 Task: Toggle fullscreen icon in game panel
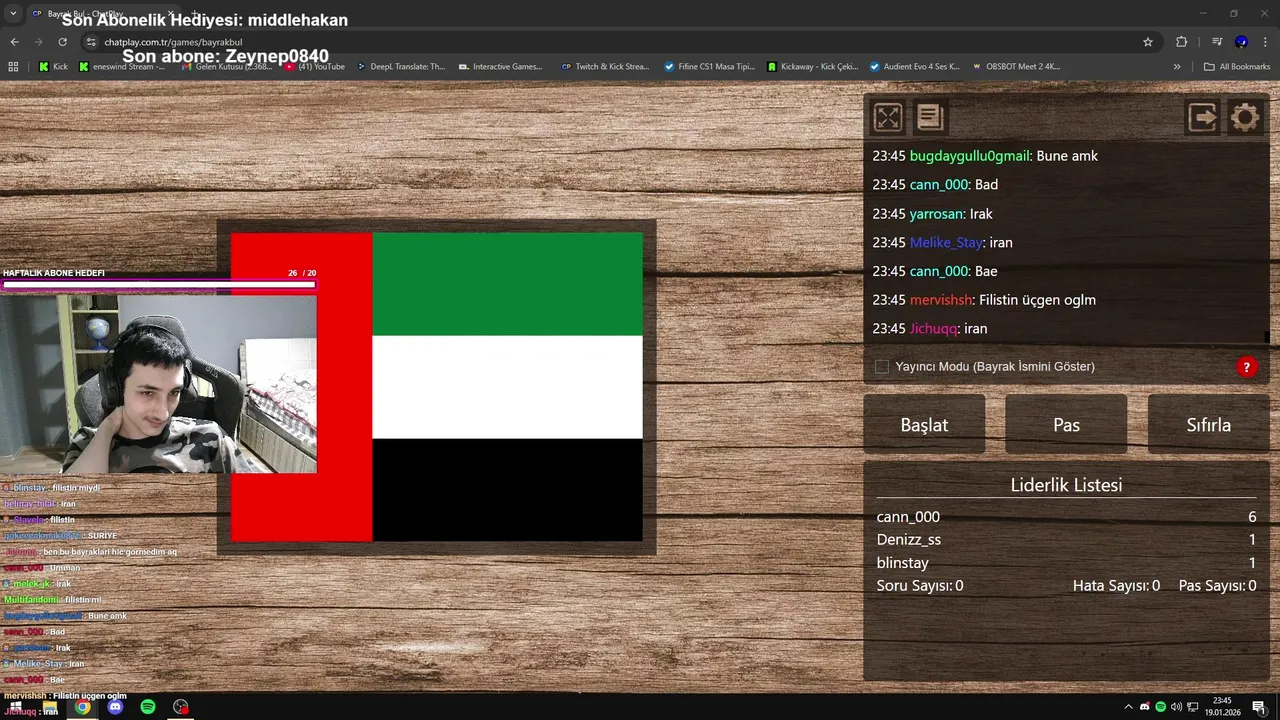click(x=888, y=117)
